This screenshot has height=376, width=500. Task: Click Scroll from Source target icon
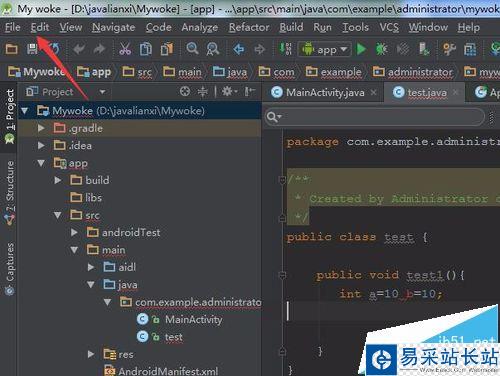point(185,91)
